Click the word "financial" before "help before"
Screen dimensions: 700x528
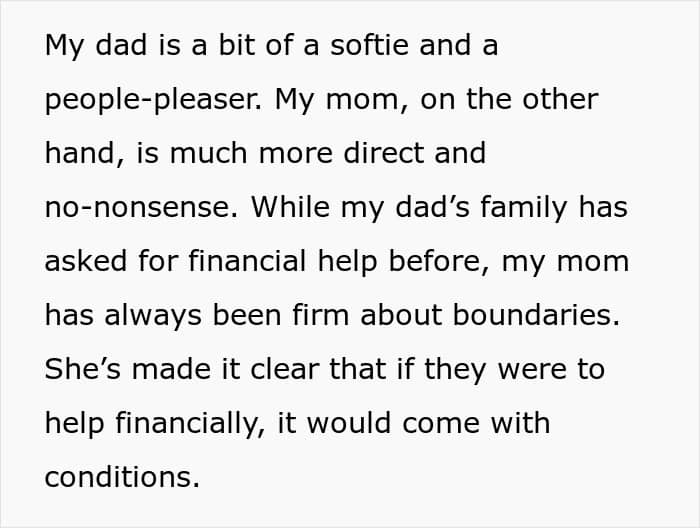coord(247,261)
